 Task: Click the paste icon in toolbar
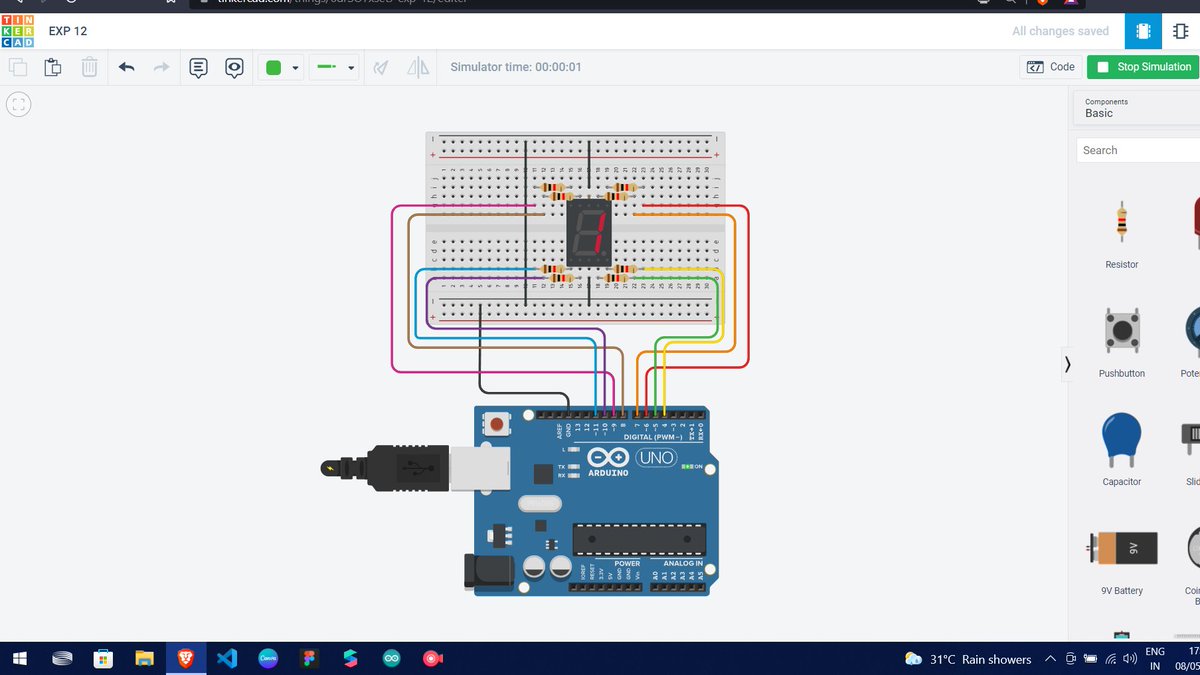pos(53,67)
